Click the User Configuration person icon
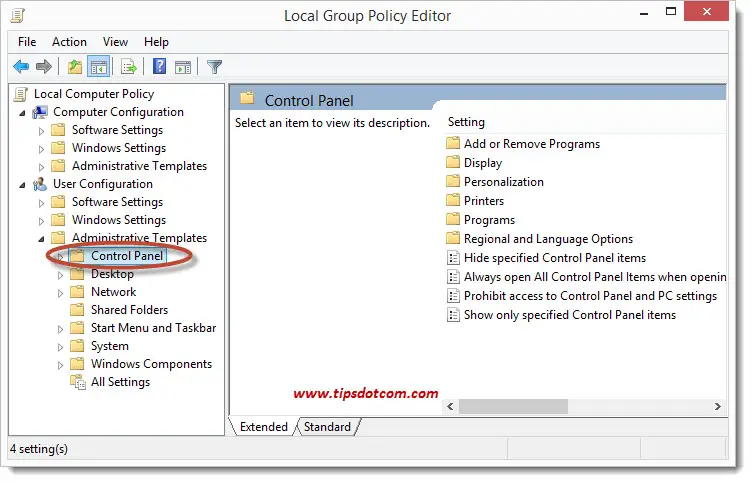Image resolution: width=751 pixels, height=482 pixels. tap(40, 184)
